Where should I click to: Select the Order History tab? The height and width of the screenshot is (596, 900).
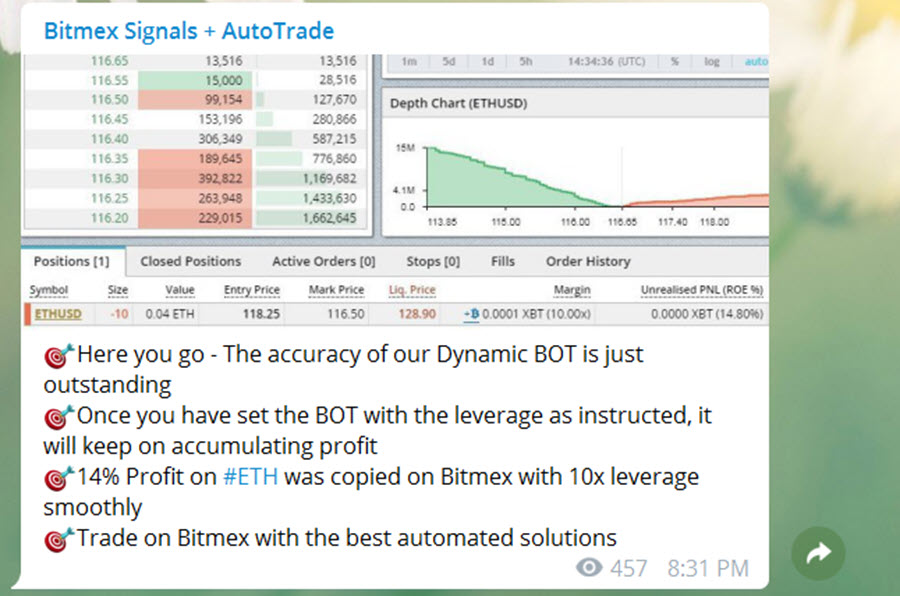(588, 261)
